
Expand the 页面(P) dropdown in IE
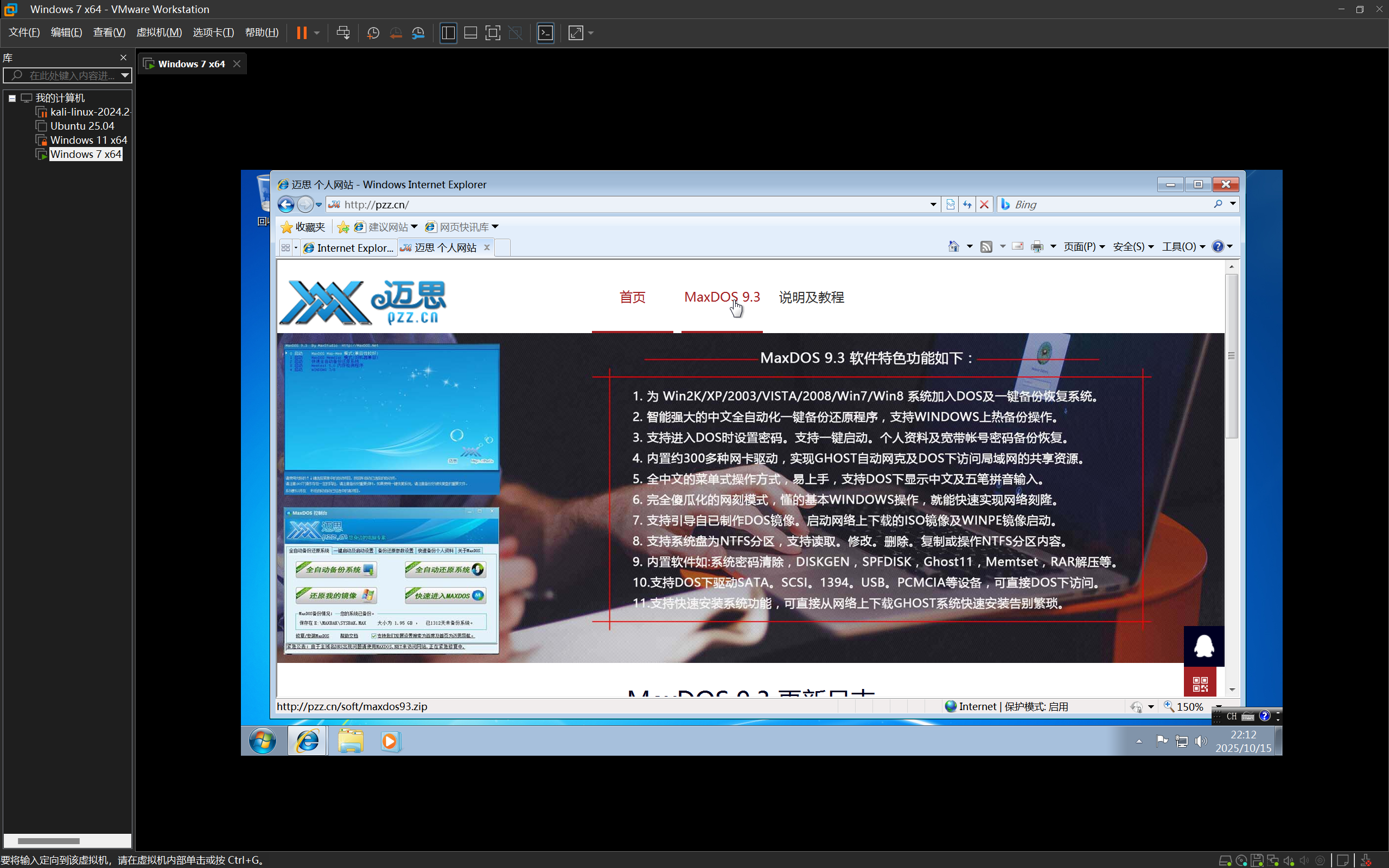[x=1084, y=247]
